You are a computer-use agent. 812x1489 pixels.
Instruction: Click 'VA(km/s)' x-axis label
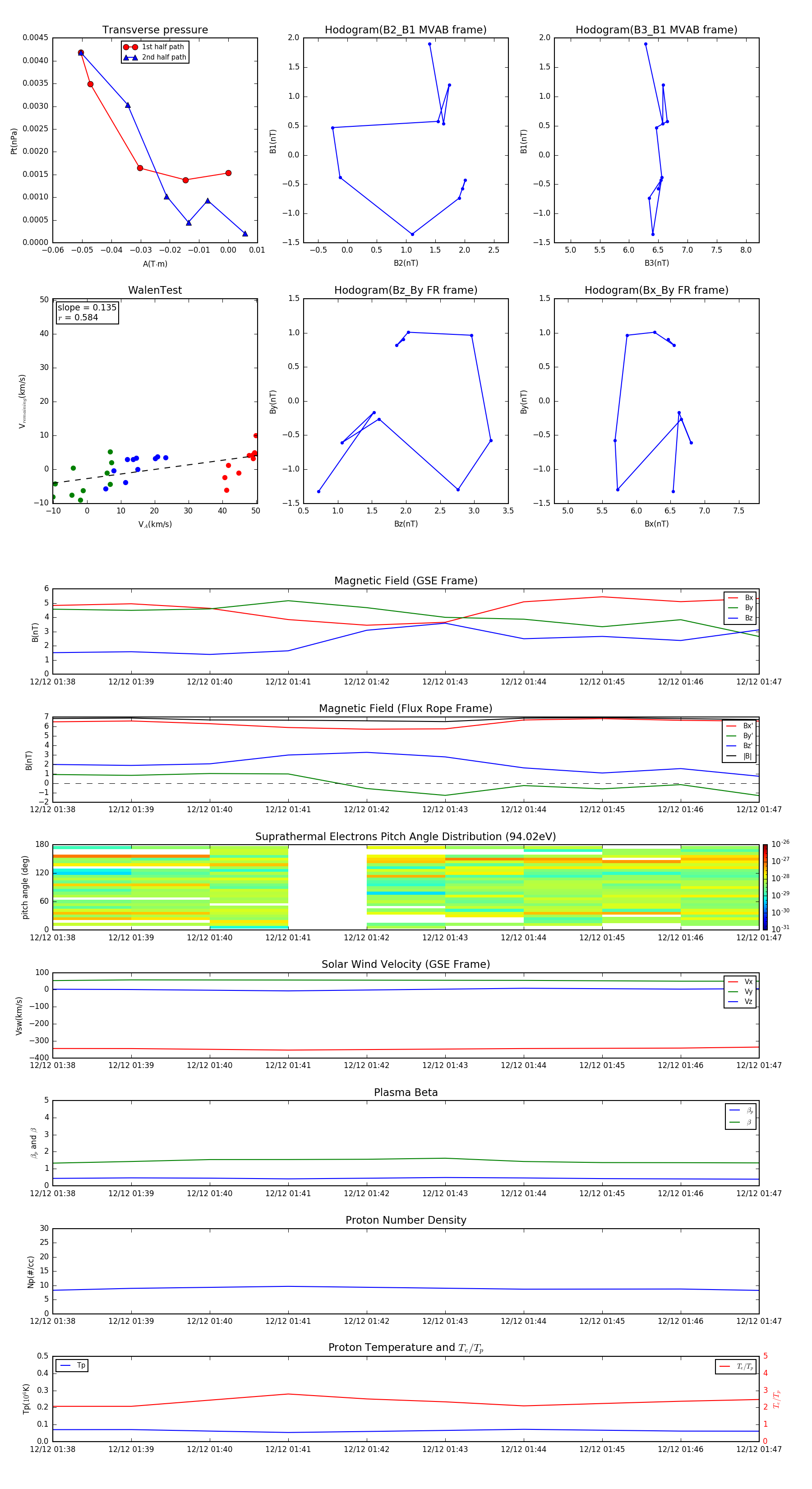pyautogui.click(x=155, y=524)
